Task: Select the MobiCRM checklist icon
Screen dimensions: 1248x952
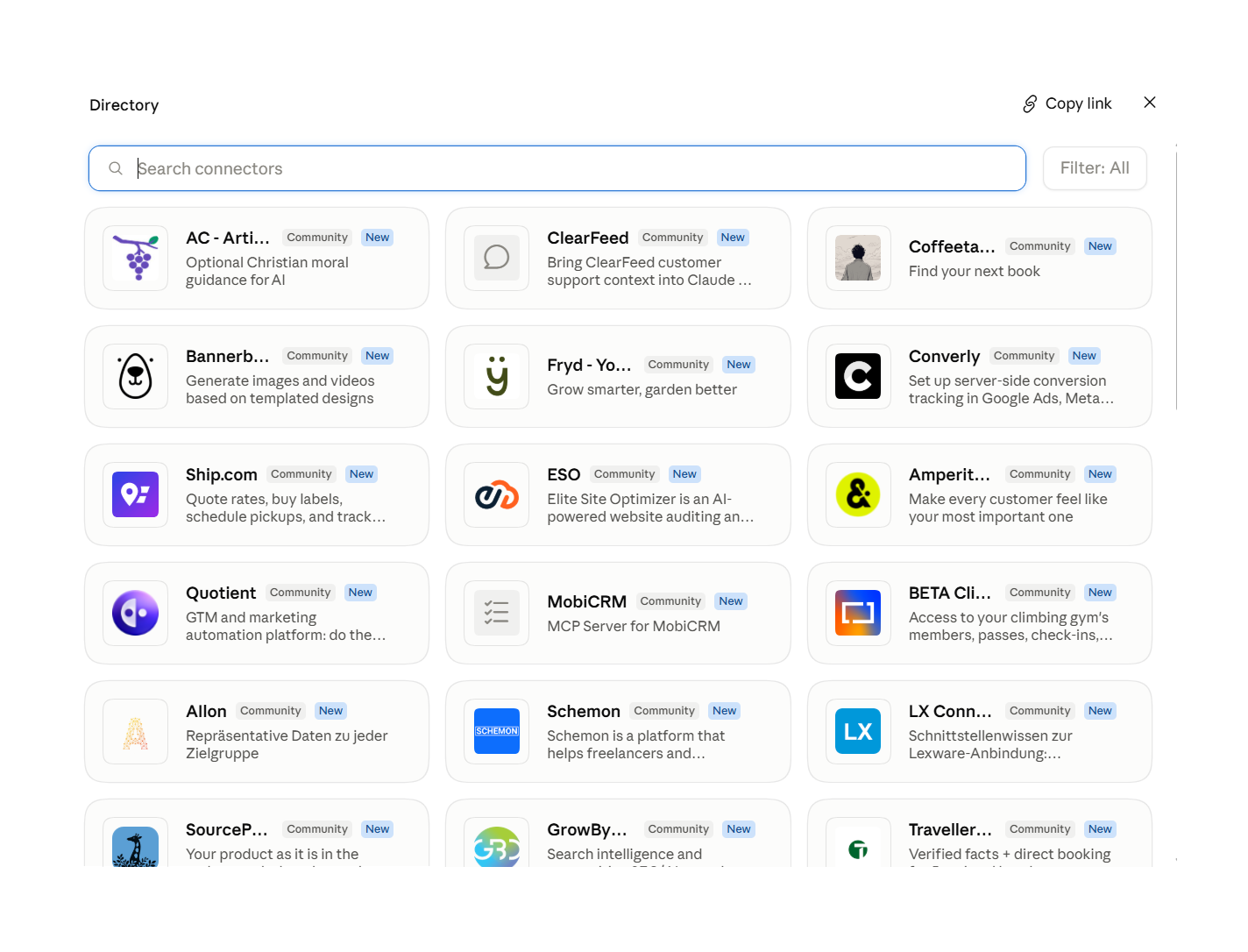Action: coord(497,613)
